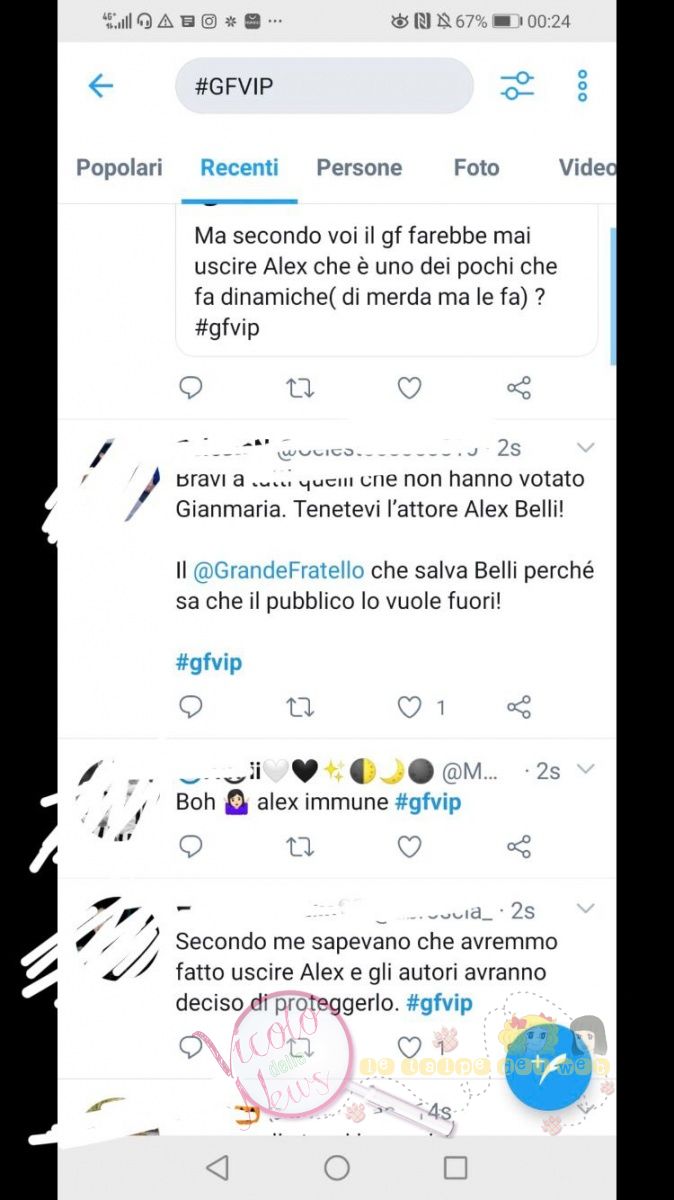The height and width of the screenshot is (1200, 674).
Task: Like the tweet about Alex dinamiche
Action: pos(409,387)
